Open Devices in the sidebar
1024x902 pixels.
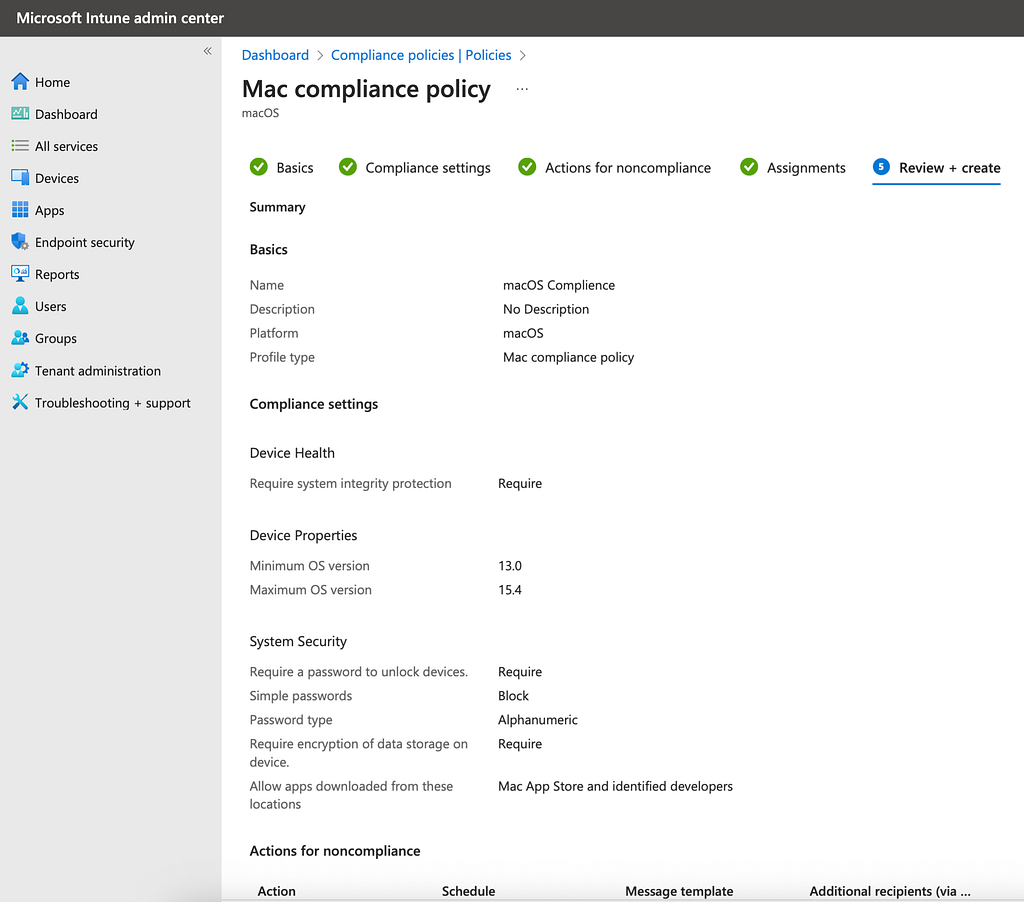point(57,178)
